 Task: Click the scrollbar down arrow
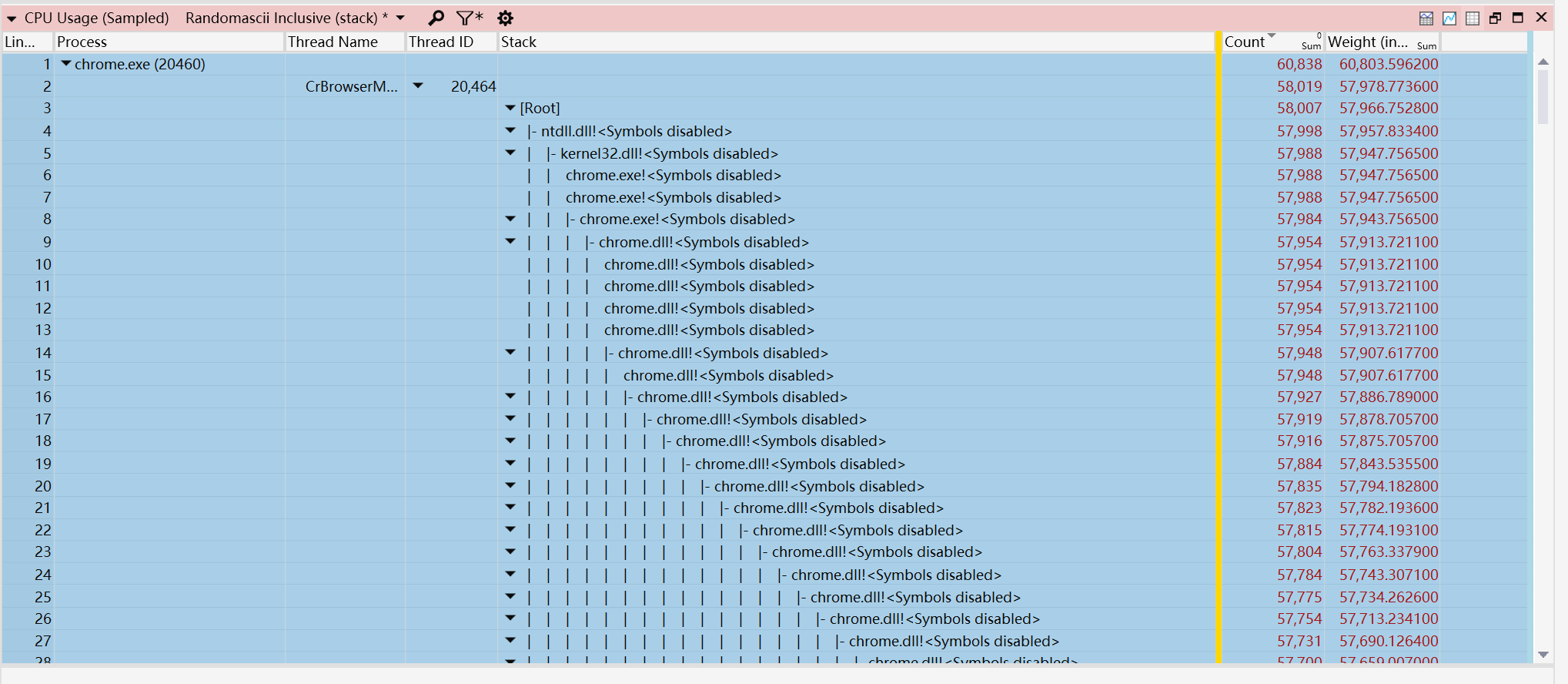pos(1543,655)
